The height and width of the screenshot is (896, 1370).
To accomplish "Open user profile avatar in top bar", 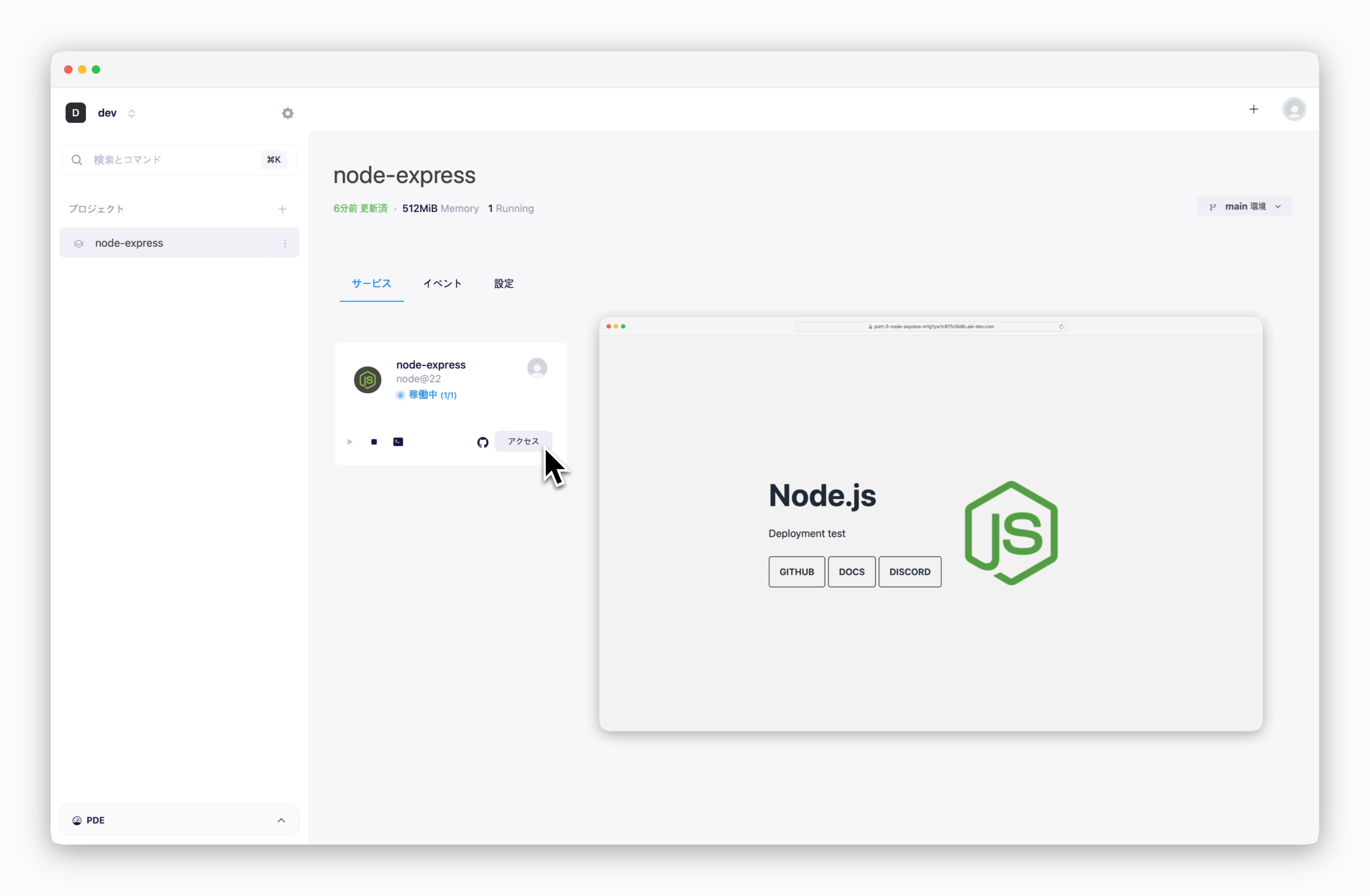I will 1294,110.
